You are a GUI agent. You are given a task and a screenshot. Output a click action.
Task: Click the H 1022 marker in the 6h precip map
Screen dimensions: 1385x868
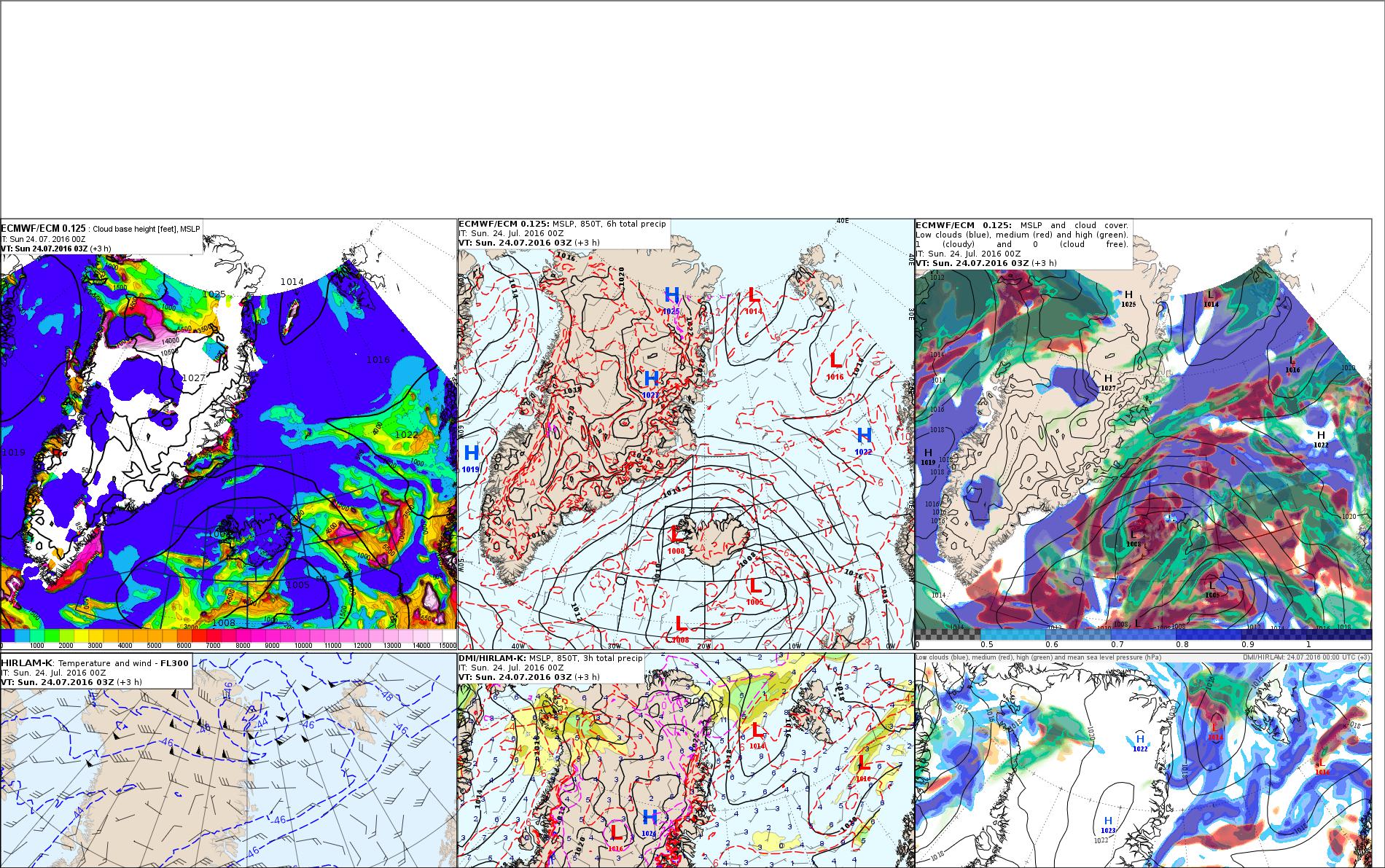[x=864, y=440]
